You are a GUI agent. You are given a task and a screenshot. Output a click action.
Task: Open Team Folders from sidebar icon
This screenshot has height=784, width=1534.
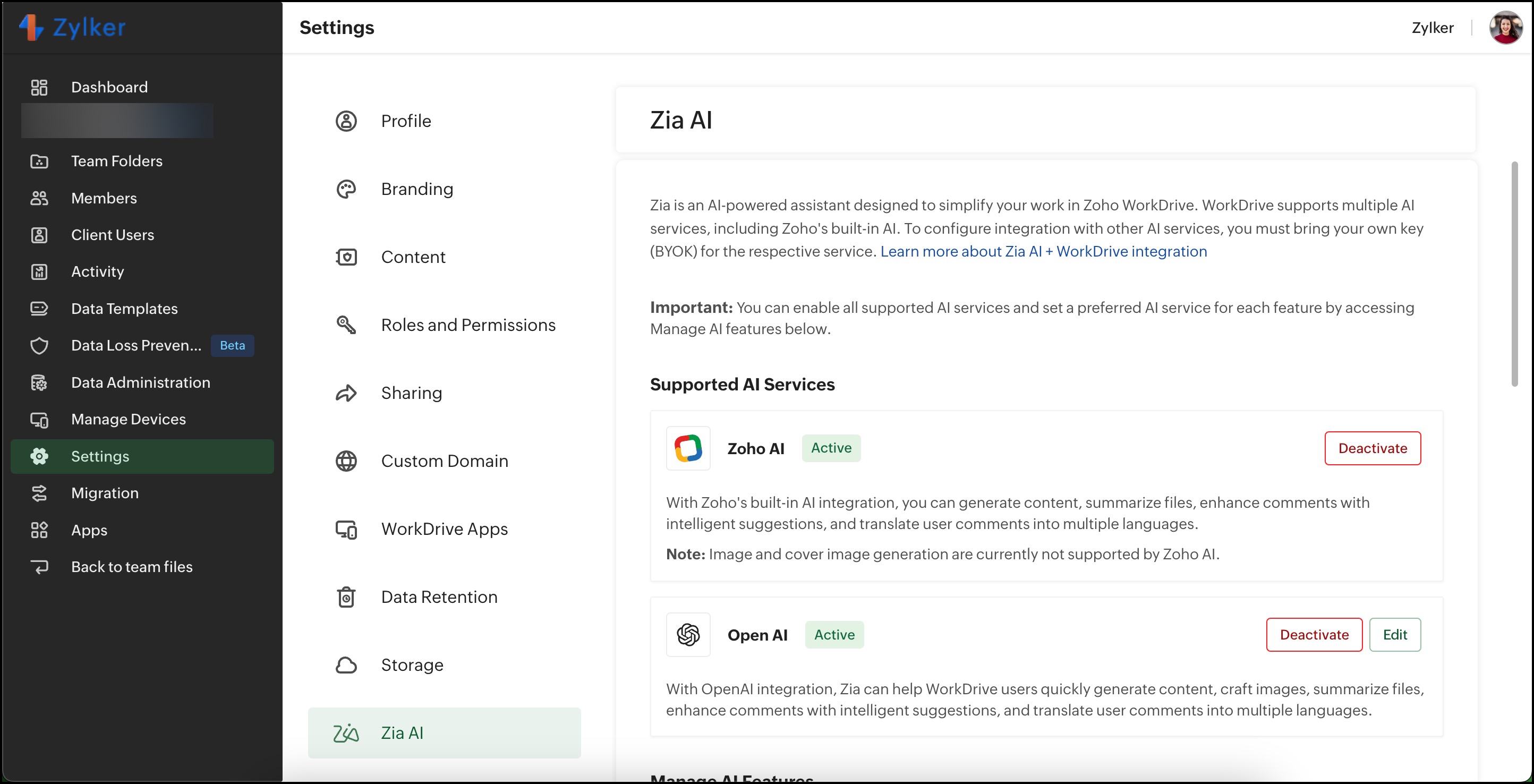(x=39, y=161)
